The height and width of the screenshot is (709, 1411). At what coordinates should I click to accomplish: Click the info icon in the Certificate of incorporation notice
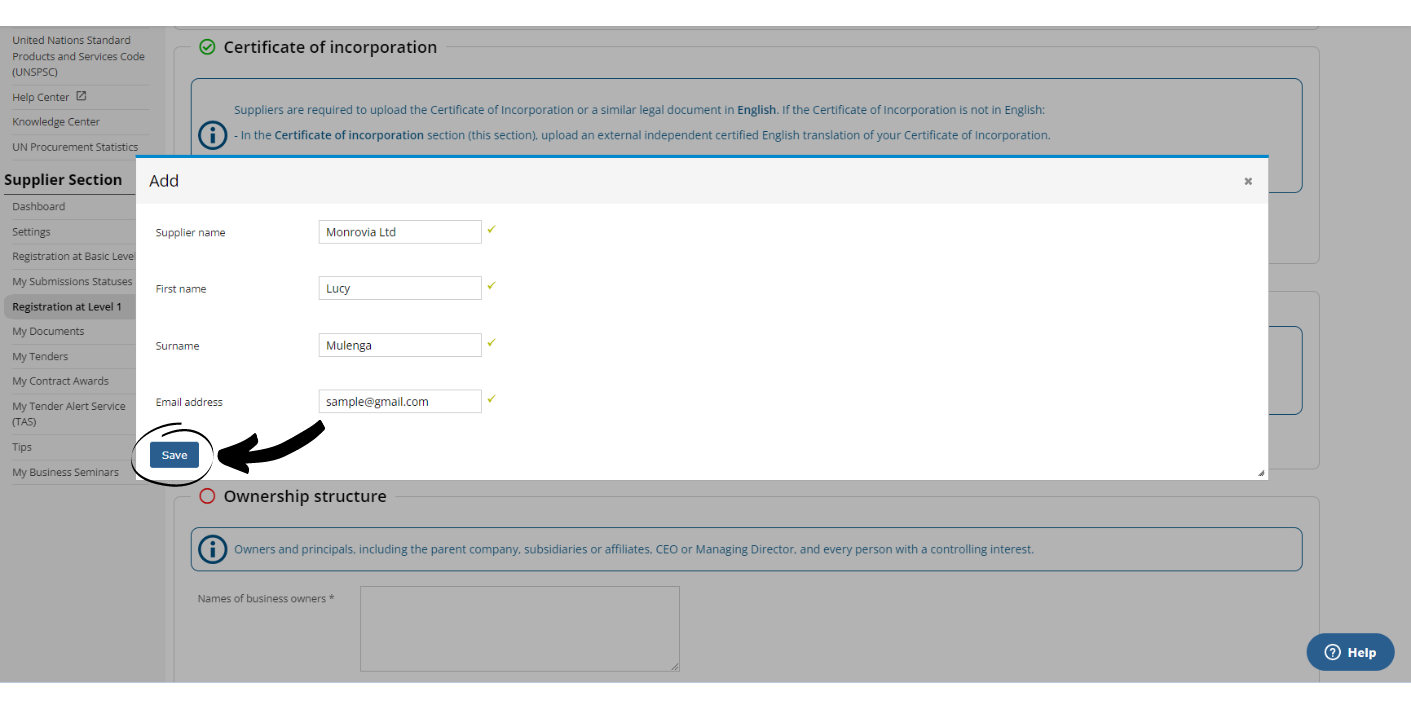[212, 135]
